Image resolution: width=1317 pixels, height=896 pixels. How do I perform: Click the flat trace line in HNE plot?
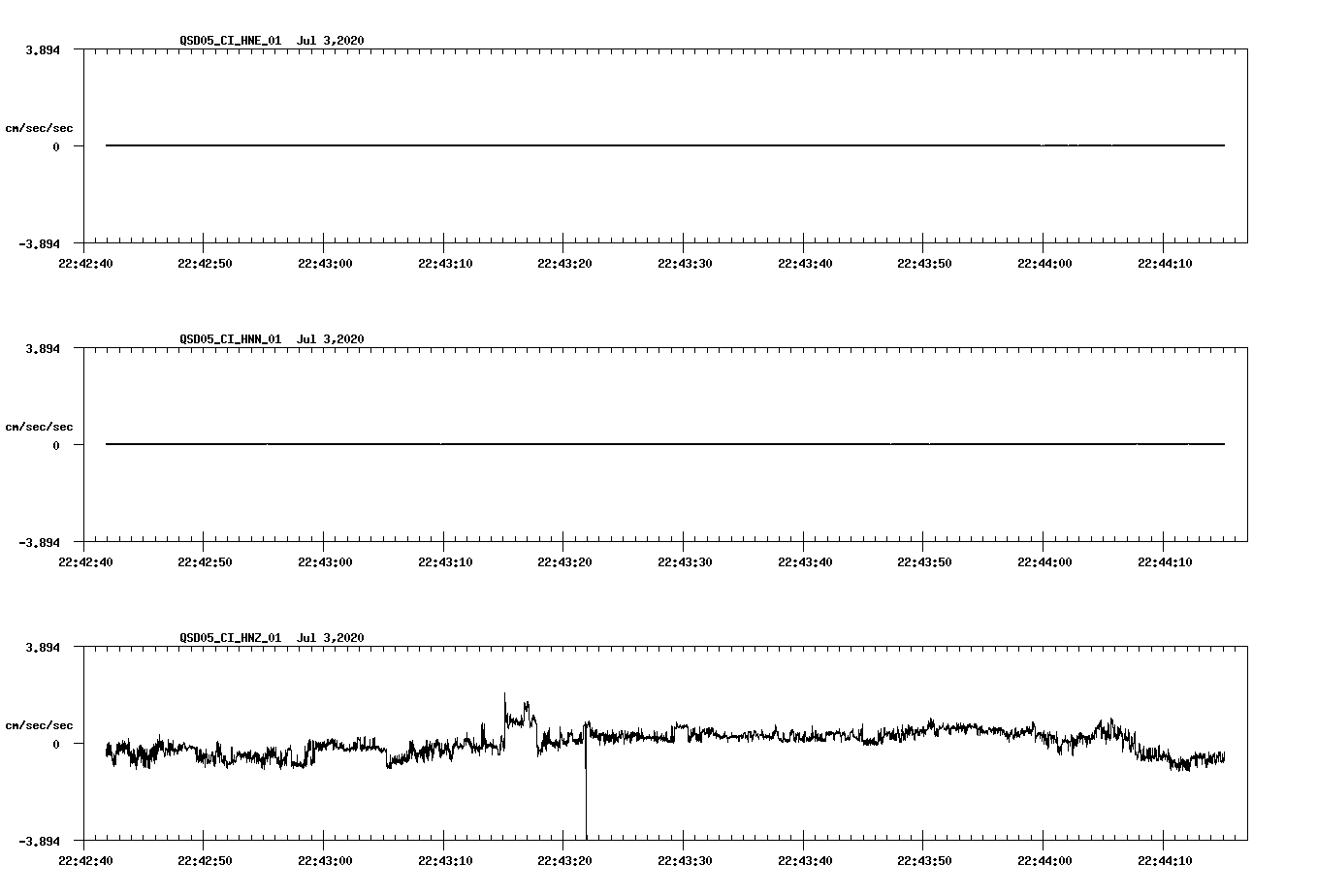665,145
